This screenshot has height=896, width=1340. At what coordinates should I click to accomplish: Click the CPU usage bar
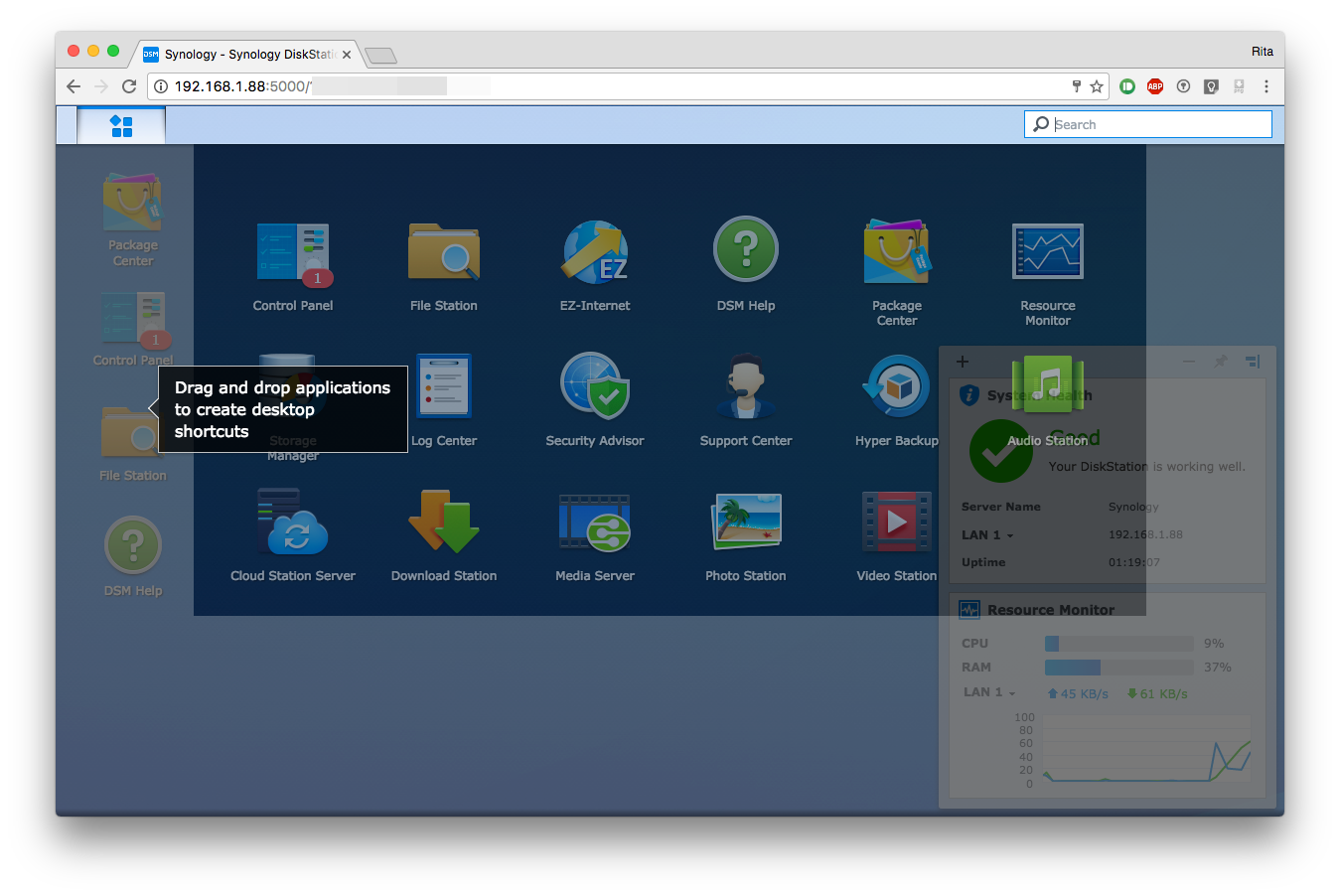pos(1118,644)
